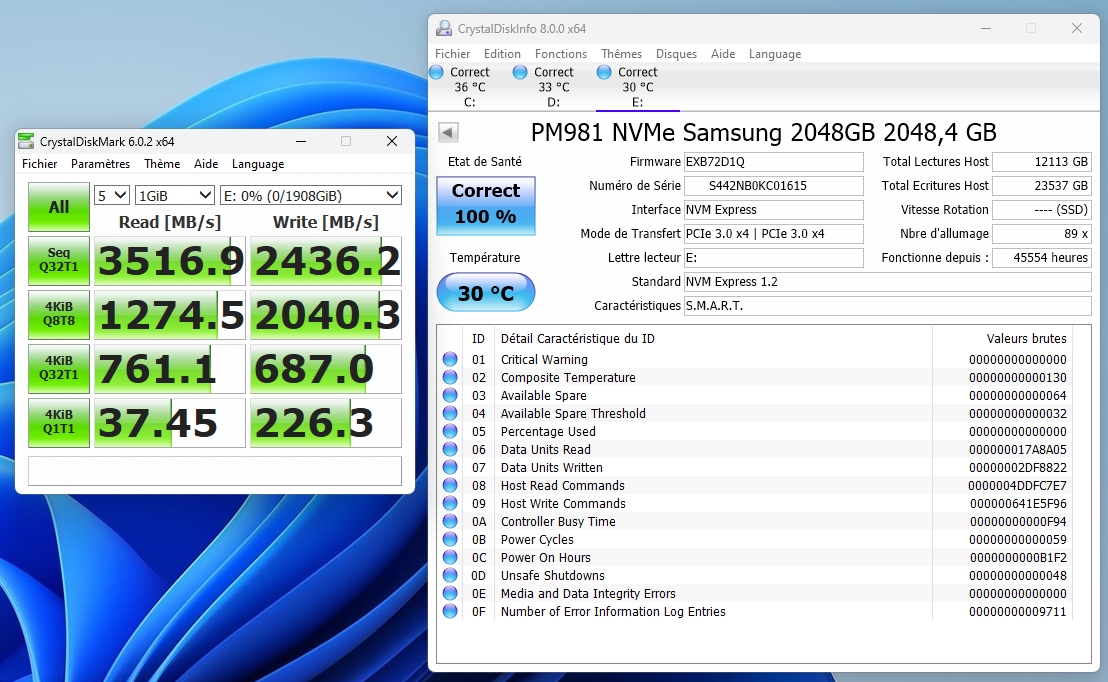Click the previous disk arrow in CrystalDiskInfo

(449, 132)
